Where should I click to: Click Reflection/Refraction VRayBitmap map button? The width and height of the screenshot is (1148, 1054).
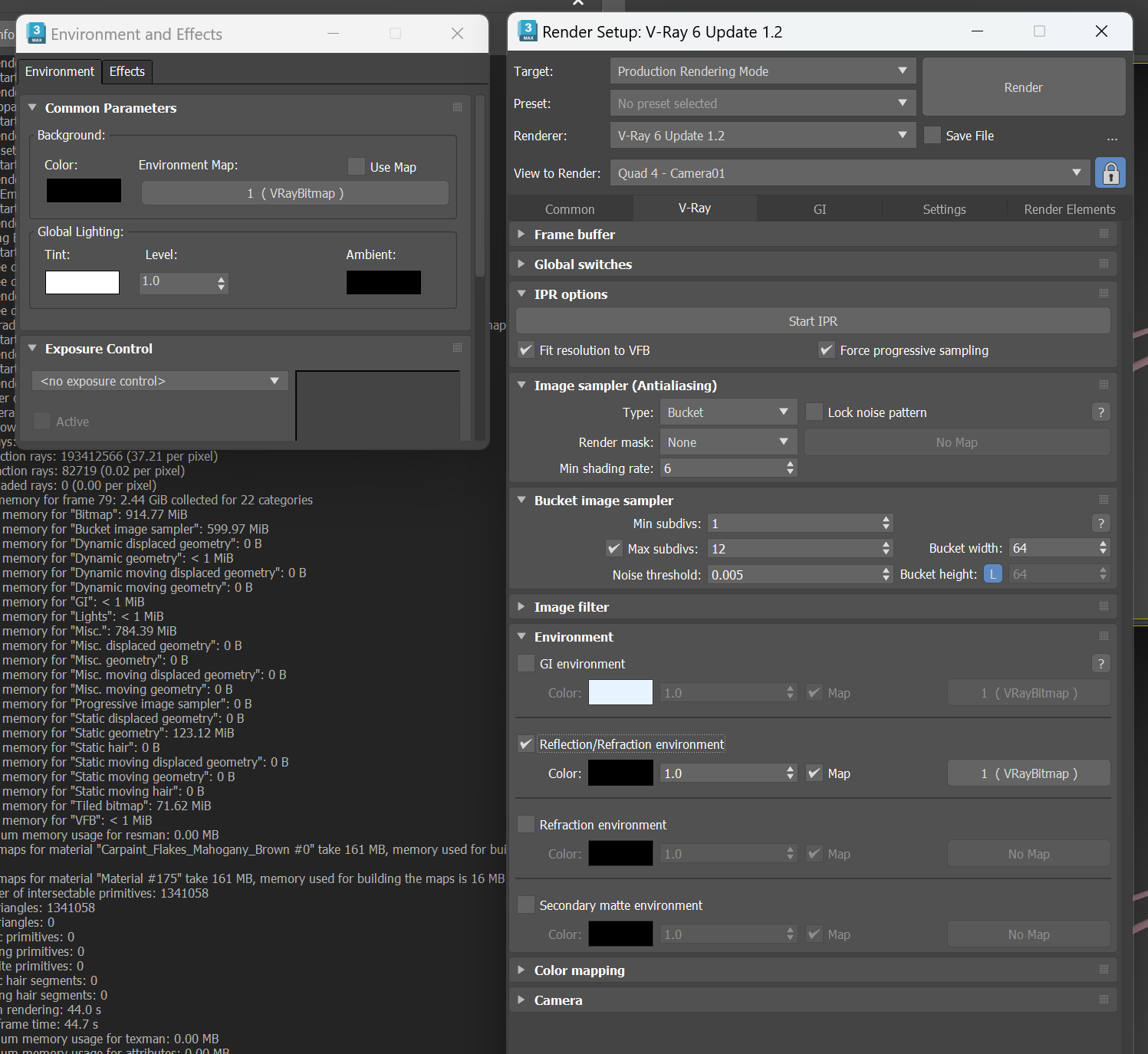point(1029,773)
